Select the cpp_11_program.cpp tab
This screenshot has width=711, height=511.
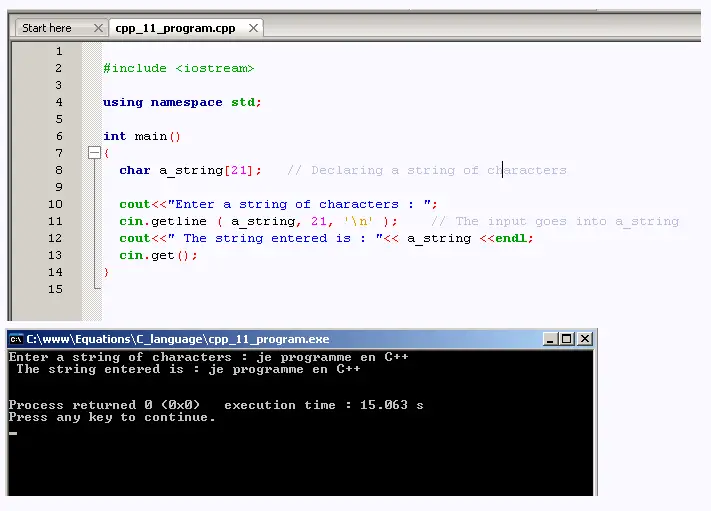pos(175,28)
